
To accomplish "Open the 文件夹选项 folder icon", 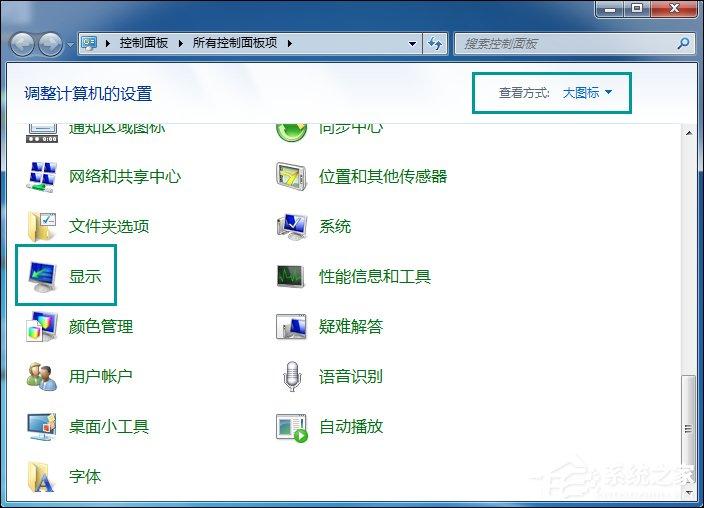I will click(x=42, y=226).
